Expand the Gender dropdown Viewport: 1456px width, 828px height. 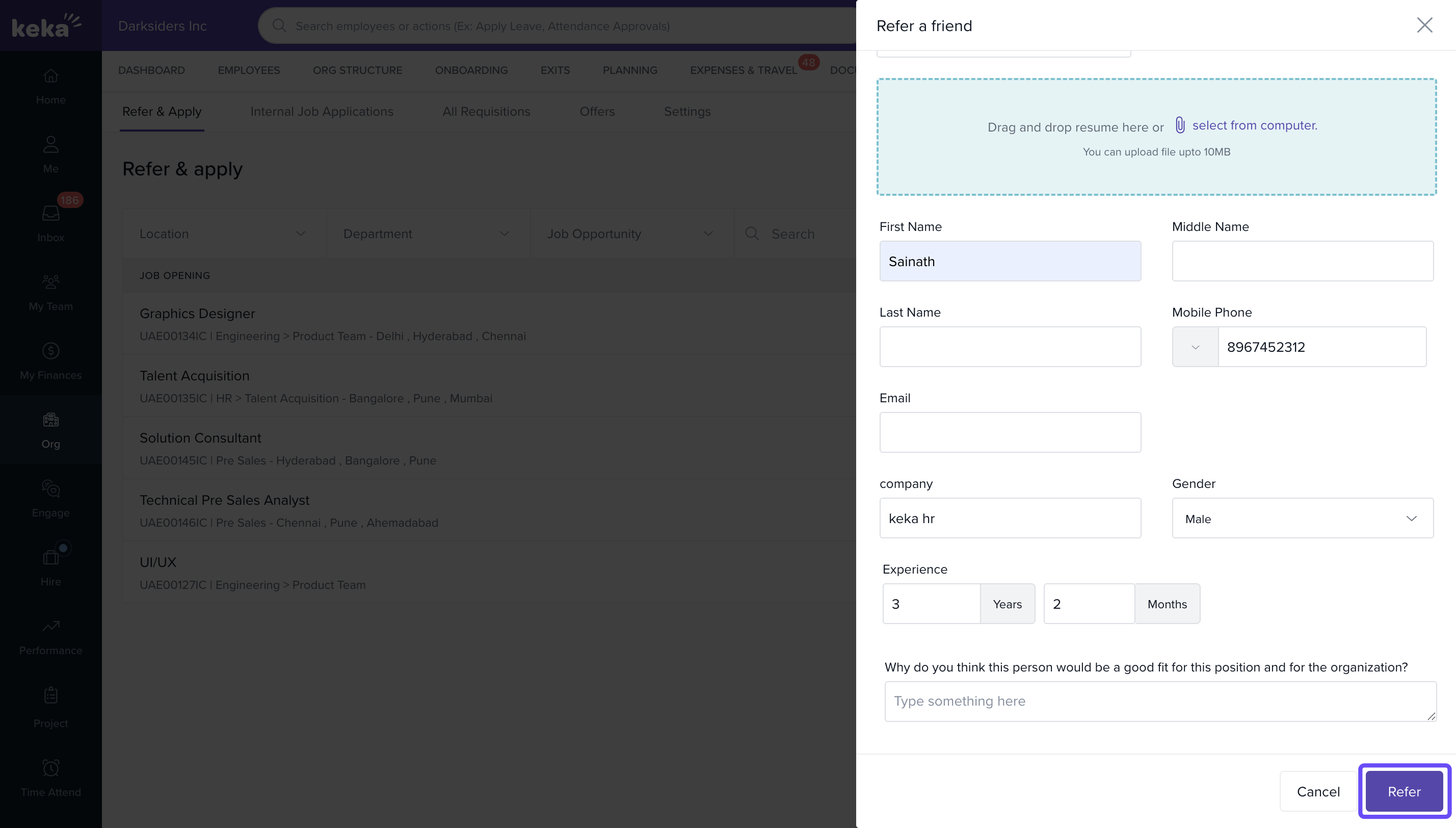point(1302,518)
